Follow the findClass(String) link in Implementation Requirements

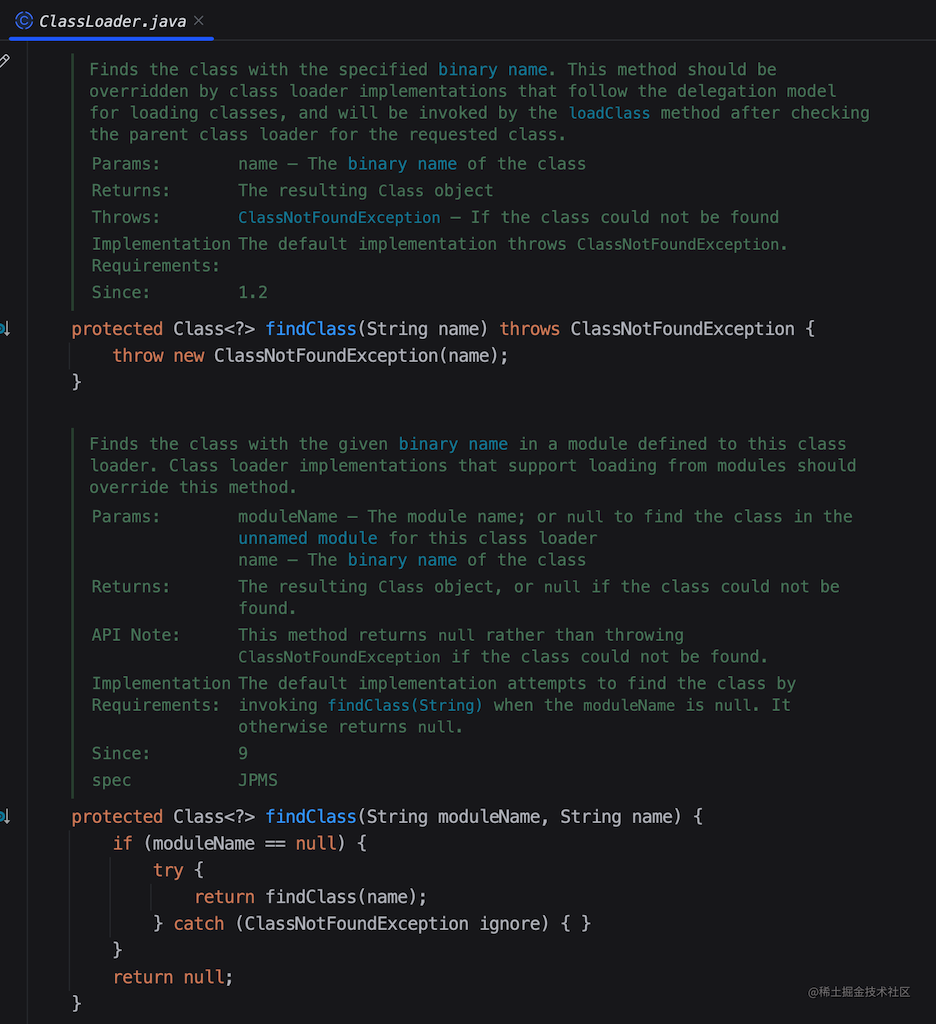tap(405, 705)
